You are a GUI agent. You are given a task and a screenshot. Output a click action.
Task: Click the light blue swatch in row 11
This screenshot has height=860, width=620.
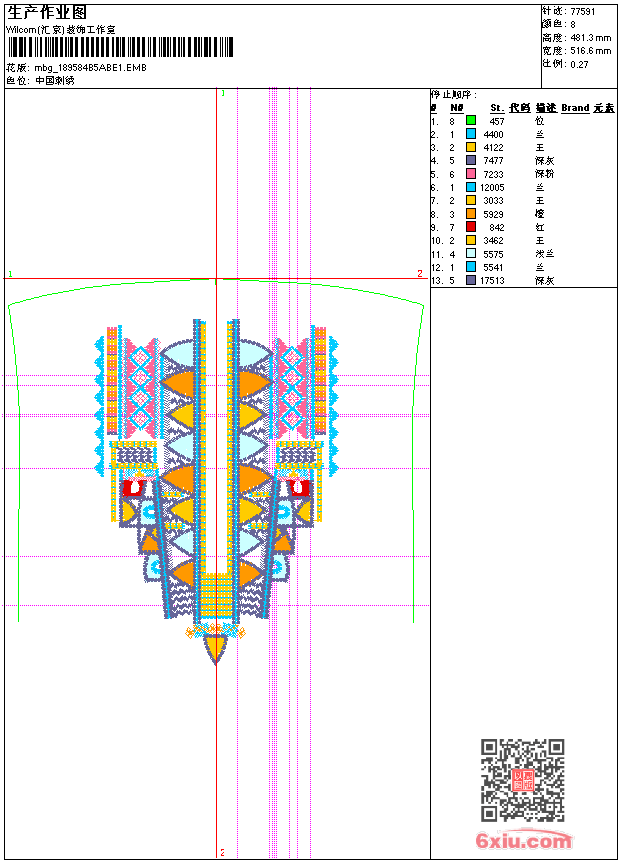coord(471,253)
